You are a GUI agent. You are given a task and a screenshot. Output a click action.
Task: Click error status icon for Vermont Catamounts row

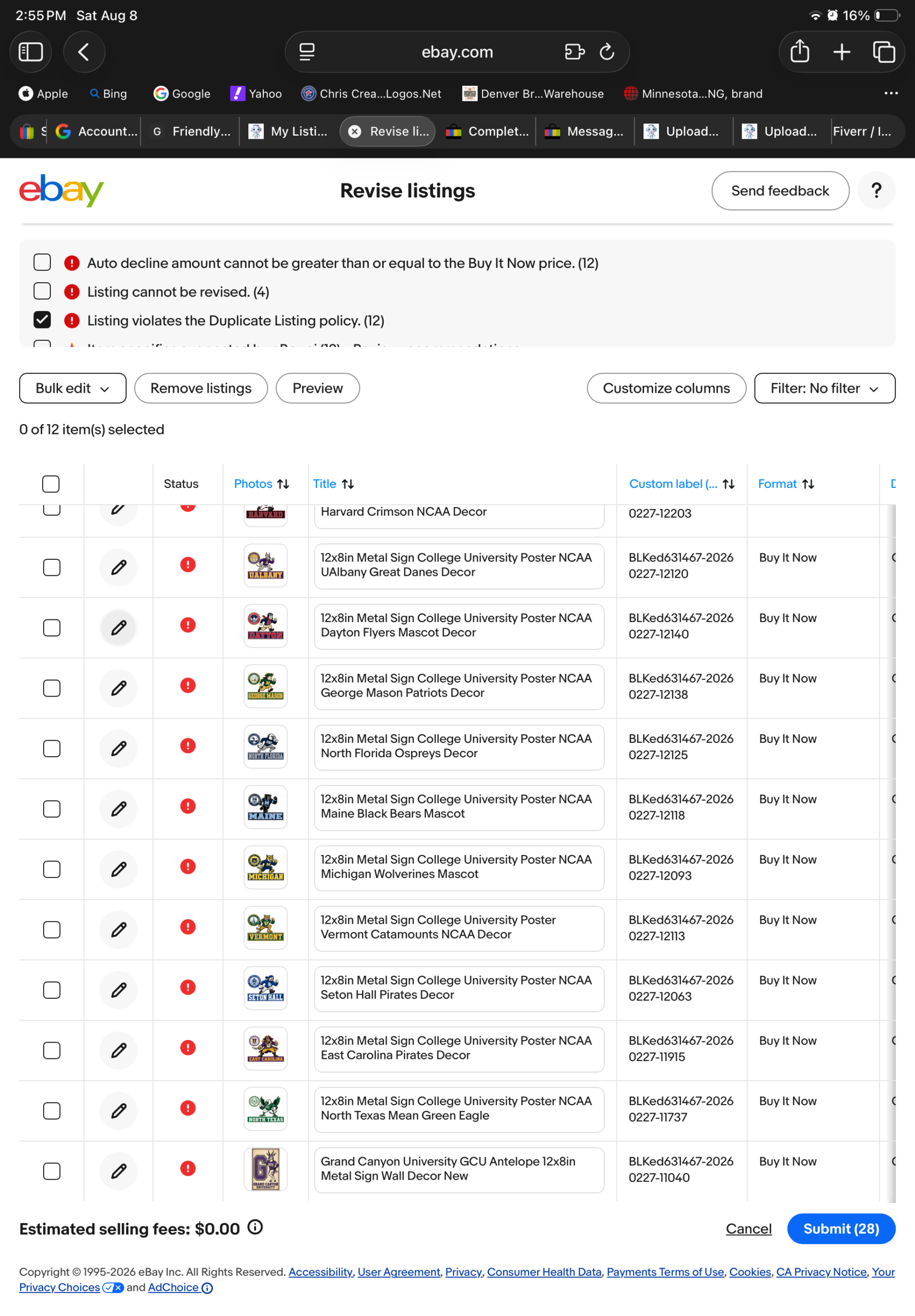click(x=188, y=926)
